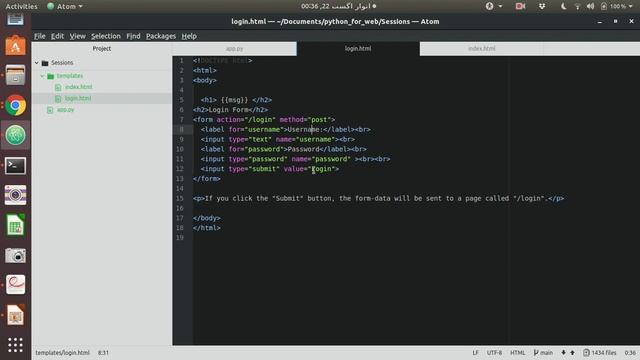Open the red swirl app in the dock
This screenshot has height=360, width=640.
(15, 284)
